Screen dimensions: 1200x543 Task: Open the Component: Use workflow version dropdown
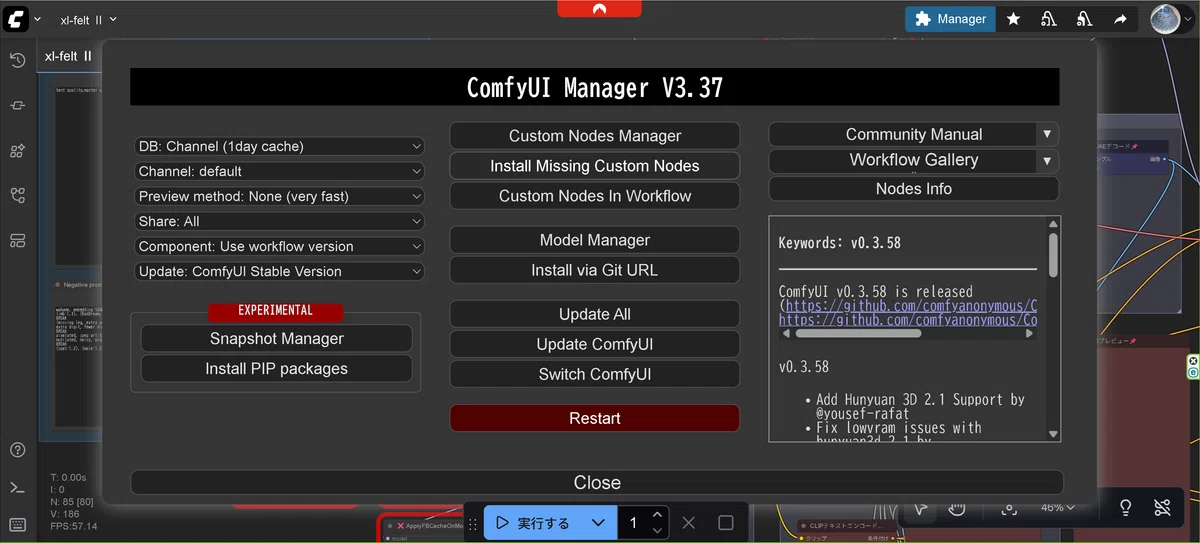(279, 246)
